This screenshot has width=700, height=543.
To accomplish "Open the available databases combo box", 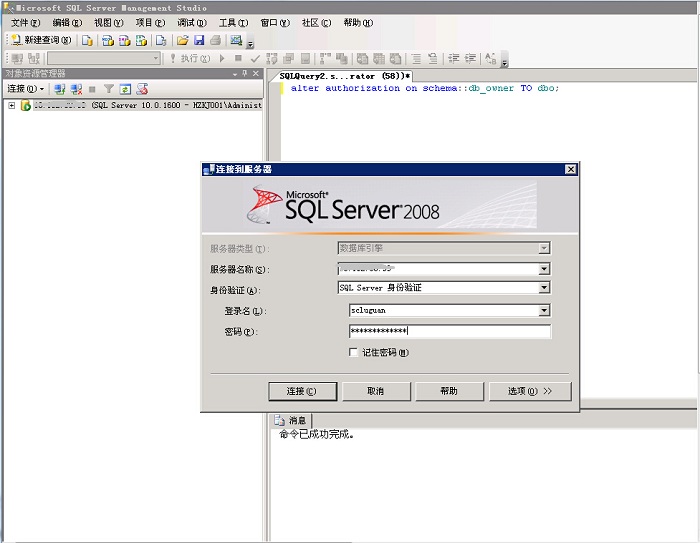I will tap(104, 58).
